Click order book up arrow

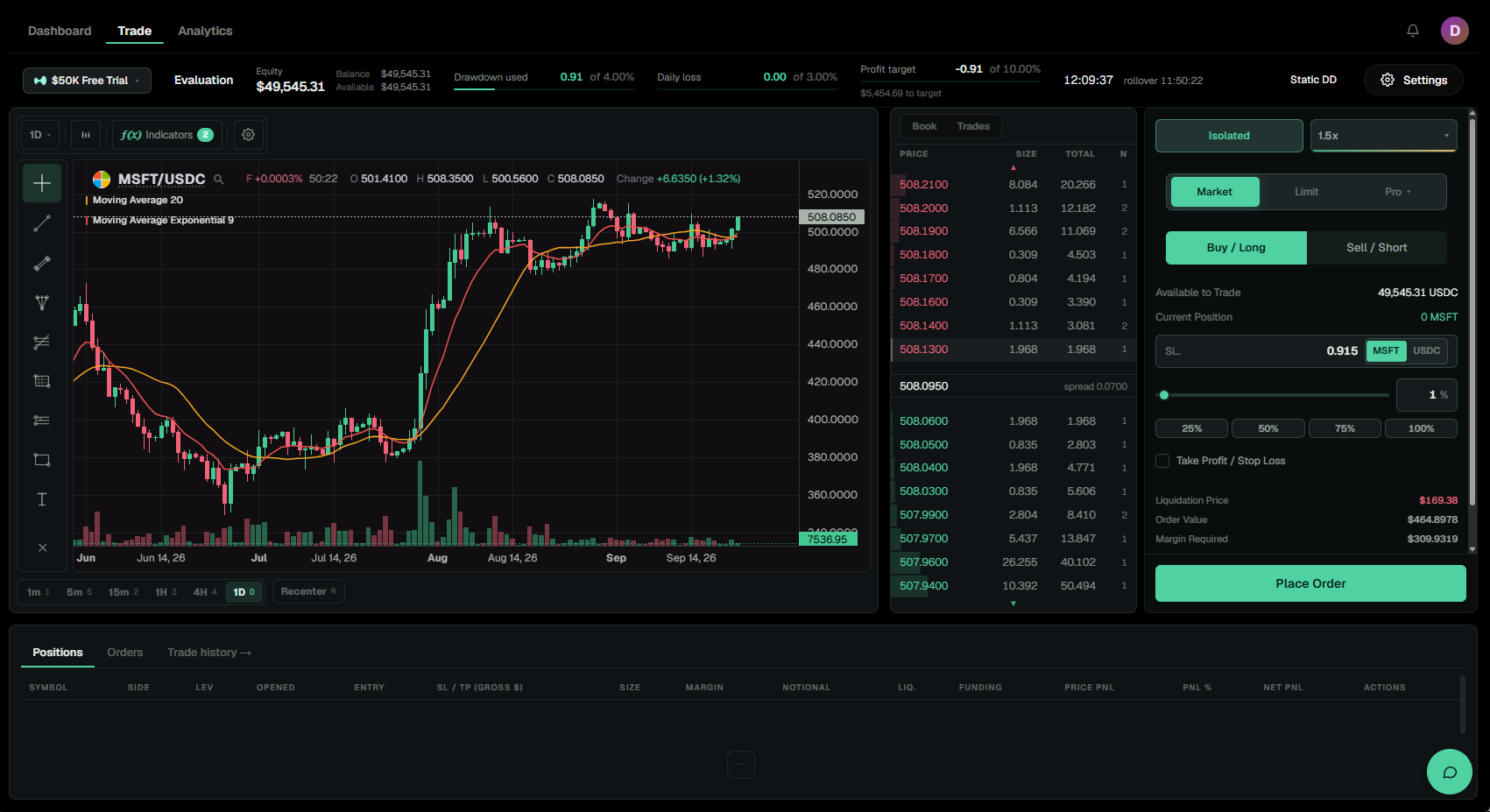click(1013, 167)
